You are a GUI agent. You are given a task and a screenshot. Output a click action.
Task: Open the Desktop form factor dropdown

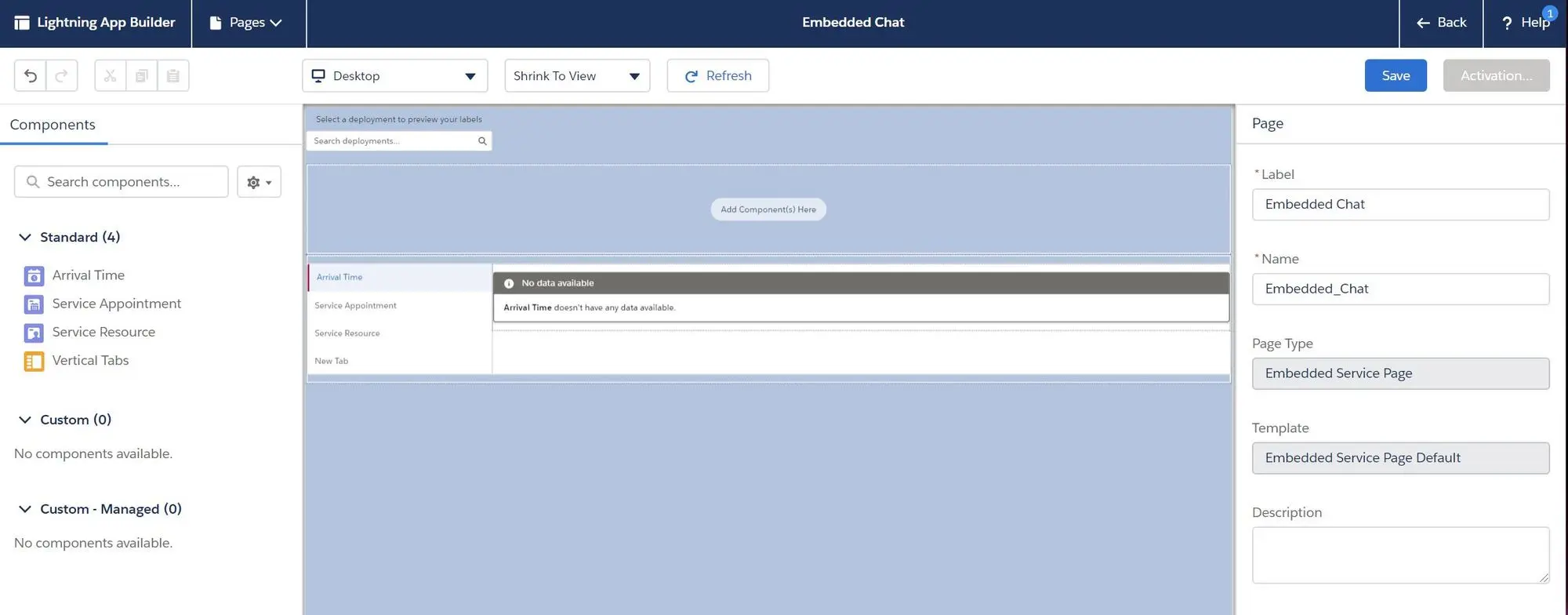pos(394,75)
